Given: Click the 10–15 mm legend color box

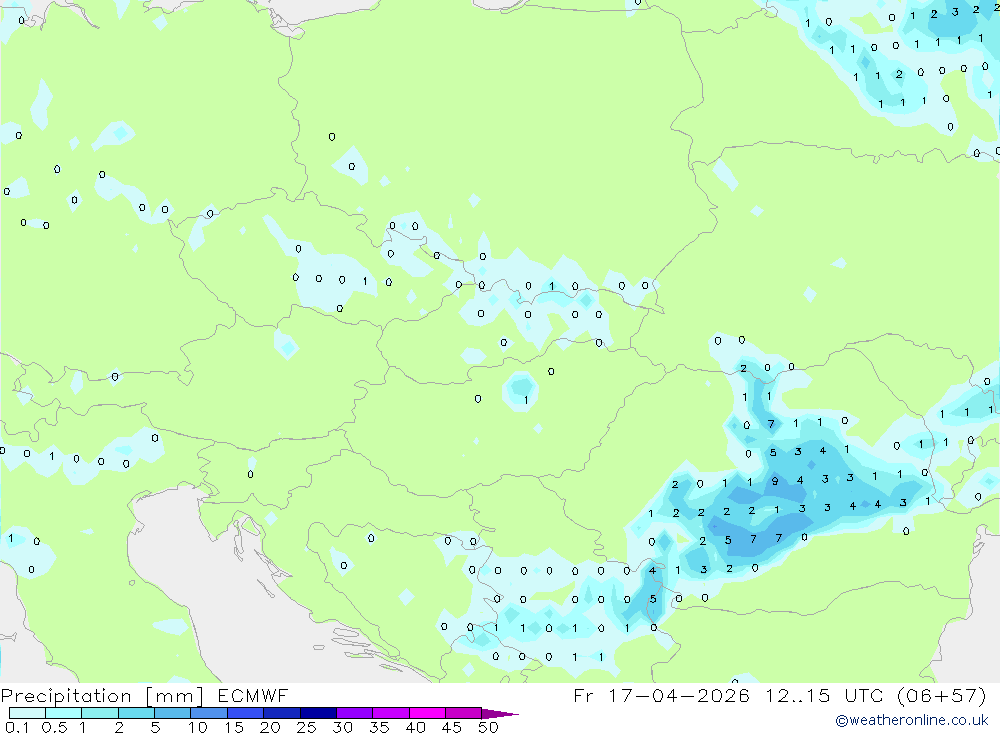Looking at the screenshot, I should pyautogui.click(x=209, y=713).
